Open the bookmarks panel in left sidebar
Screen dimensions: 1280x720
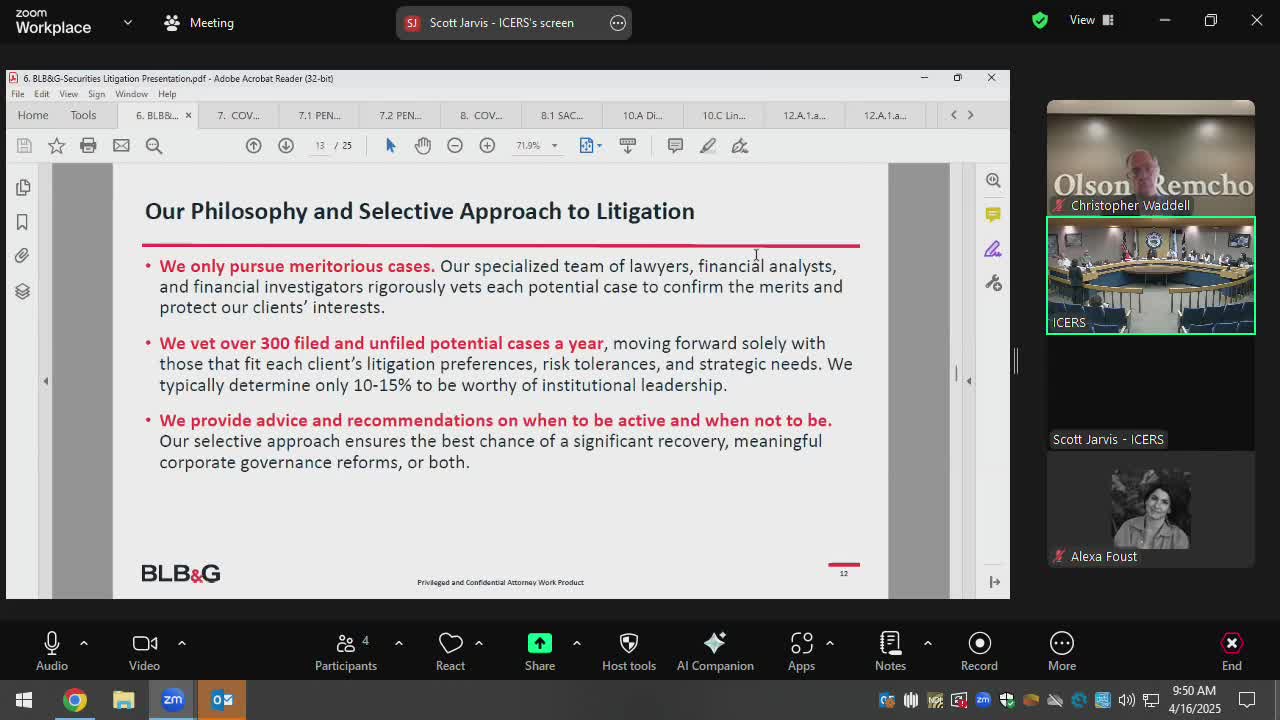click(22, 222)
